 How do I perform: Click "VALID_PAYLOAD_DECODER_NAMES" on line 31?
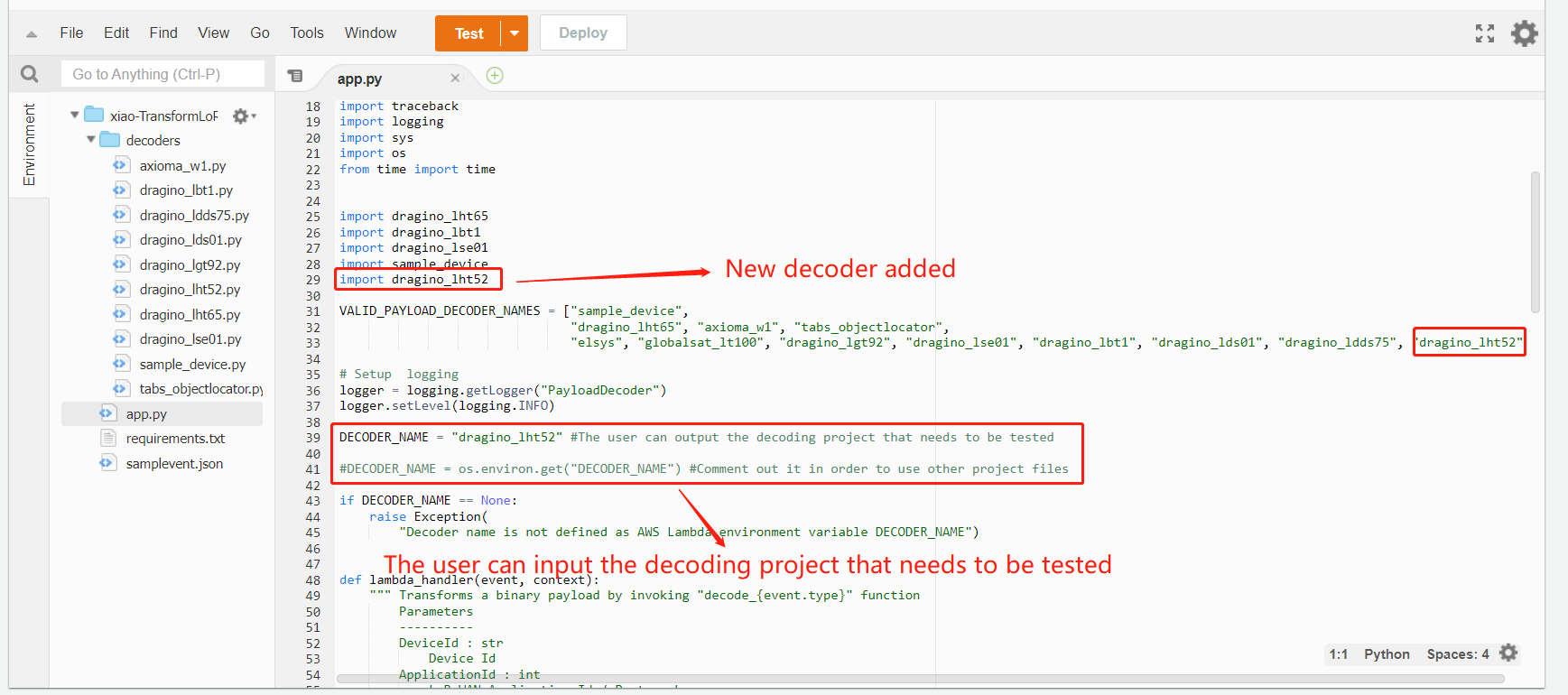(x=440, y=311)
